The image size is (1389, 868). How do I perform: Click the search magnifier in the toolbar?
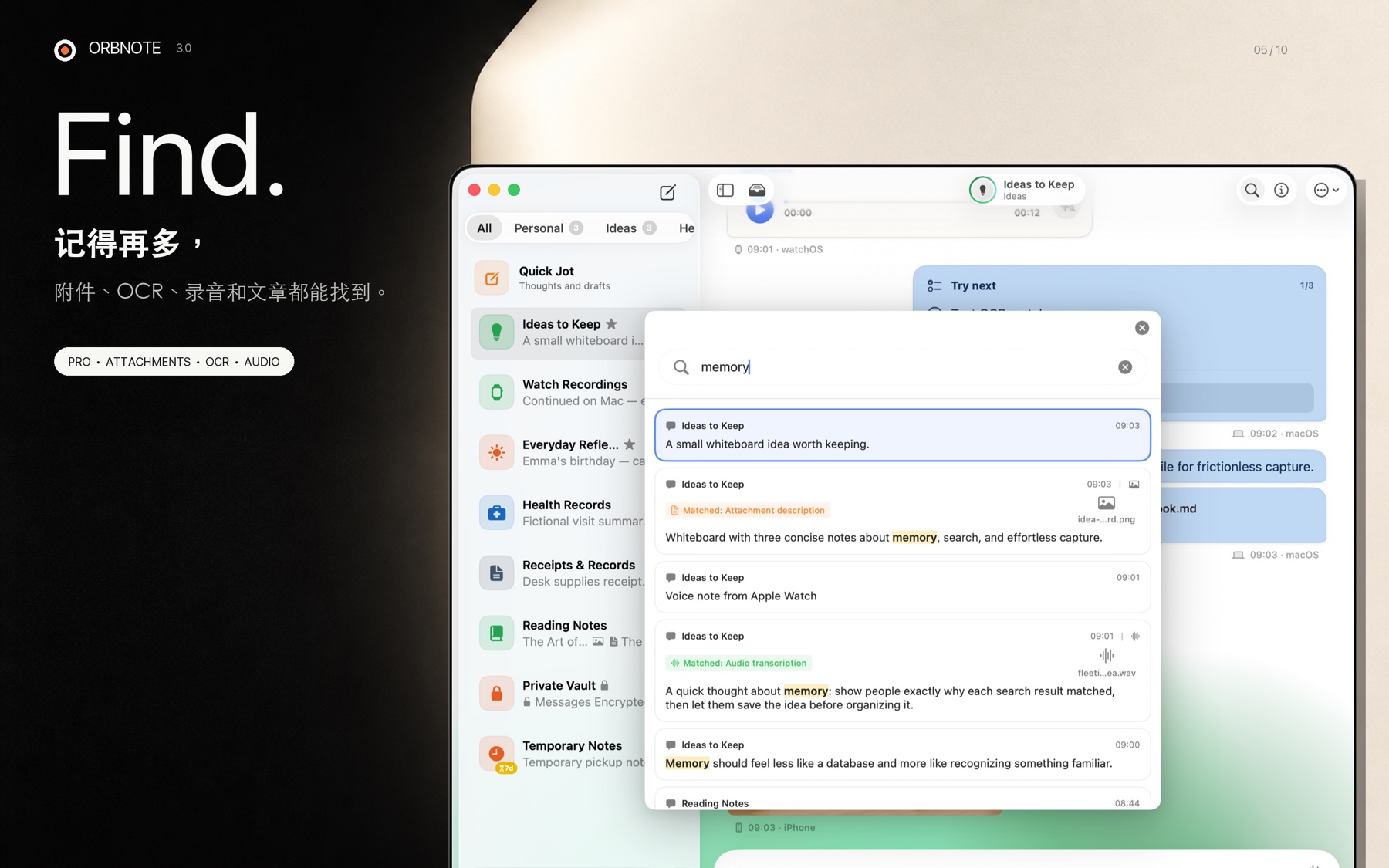pyautogui.click(x=1252, y=190)
